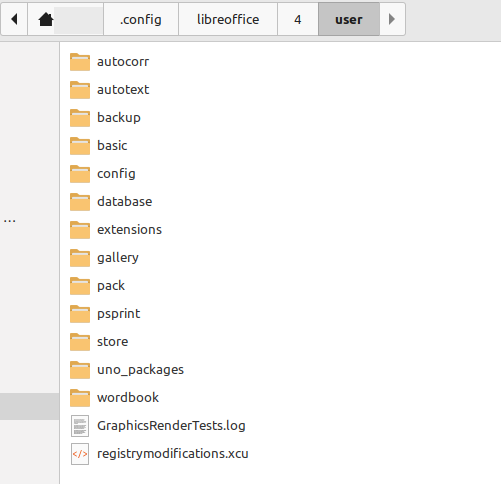The height and width of the screenshot is (484, 501).
Task: Select the store folder name
Action: click(x=112, y=342)
